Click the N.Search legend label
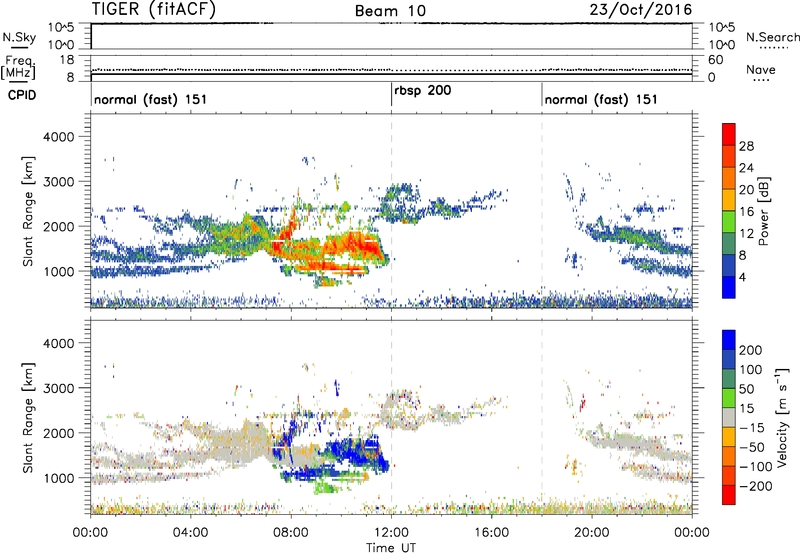800x554 pixels. (x=773, y=37)
